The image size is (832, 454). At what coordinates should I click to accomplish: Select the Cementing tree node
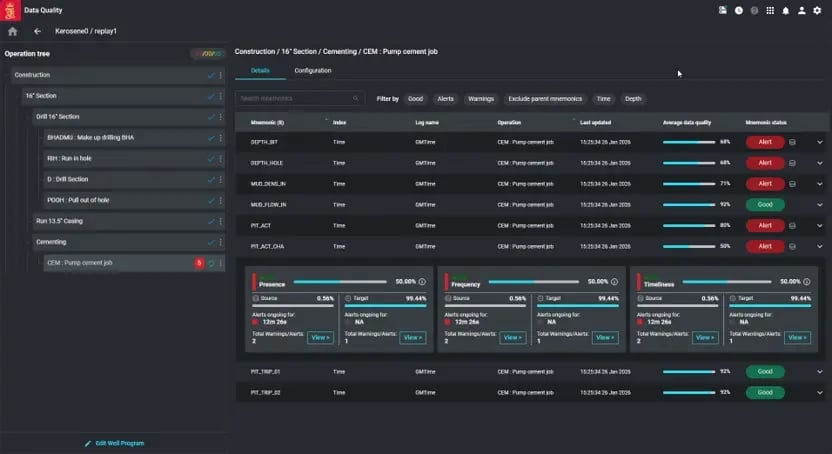point(128,242)
